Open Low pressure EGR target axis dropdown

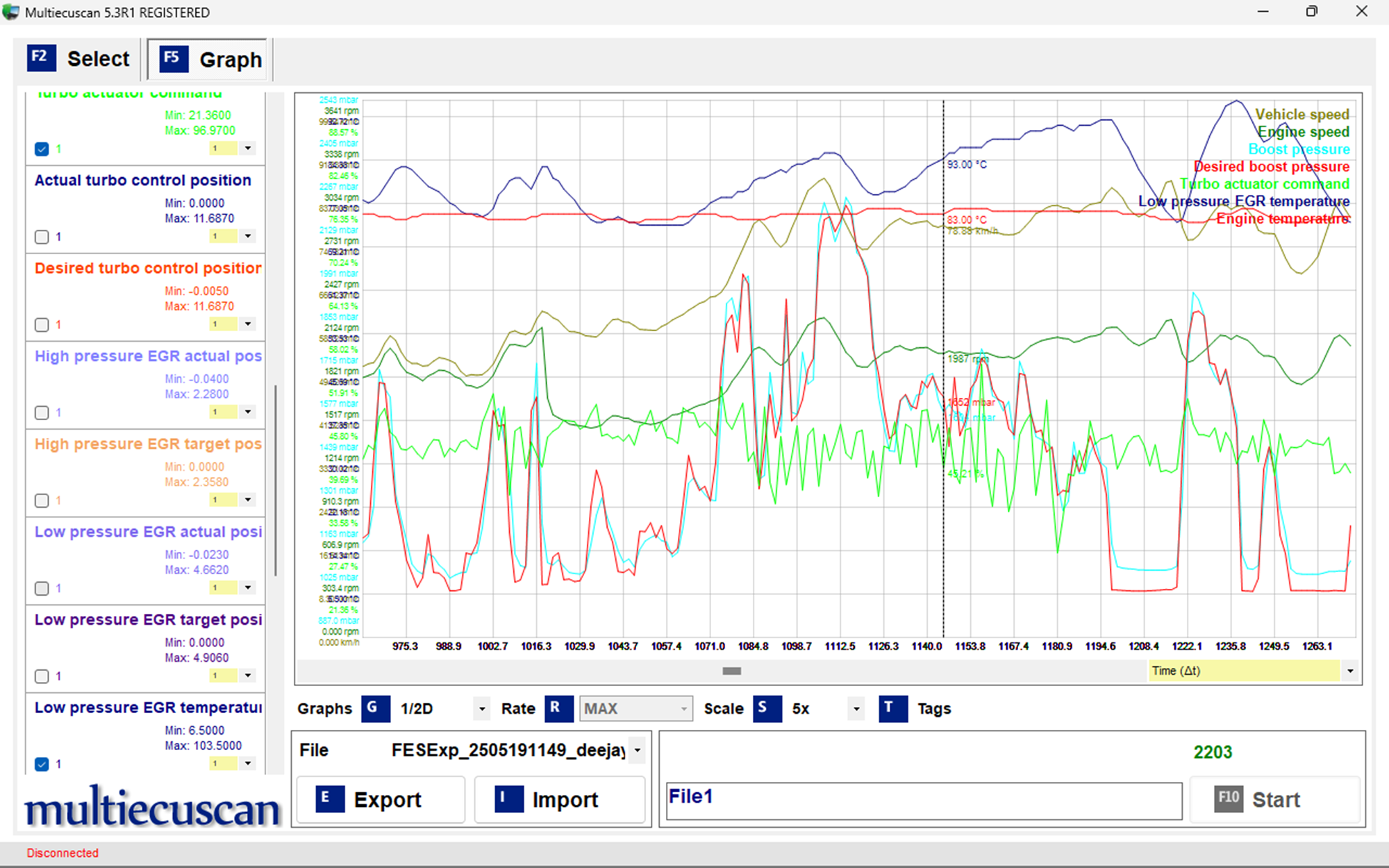tap(248, 676)
